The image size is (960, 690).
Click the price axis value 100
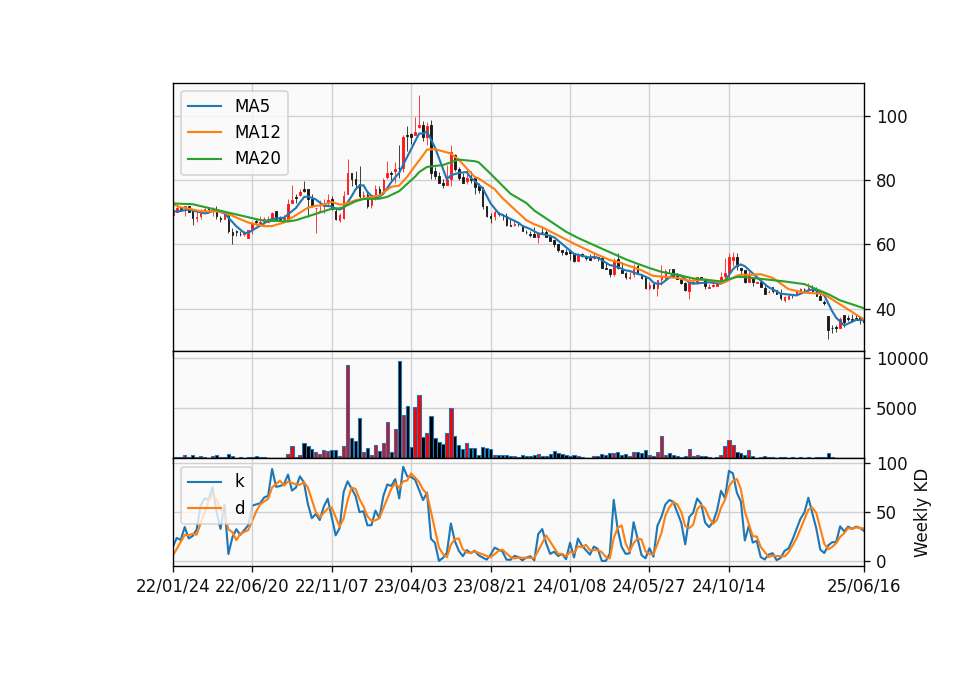(x=892, y=117)
